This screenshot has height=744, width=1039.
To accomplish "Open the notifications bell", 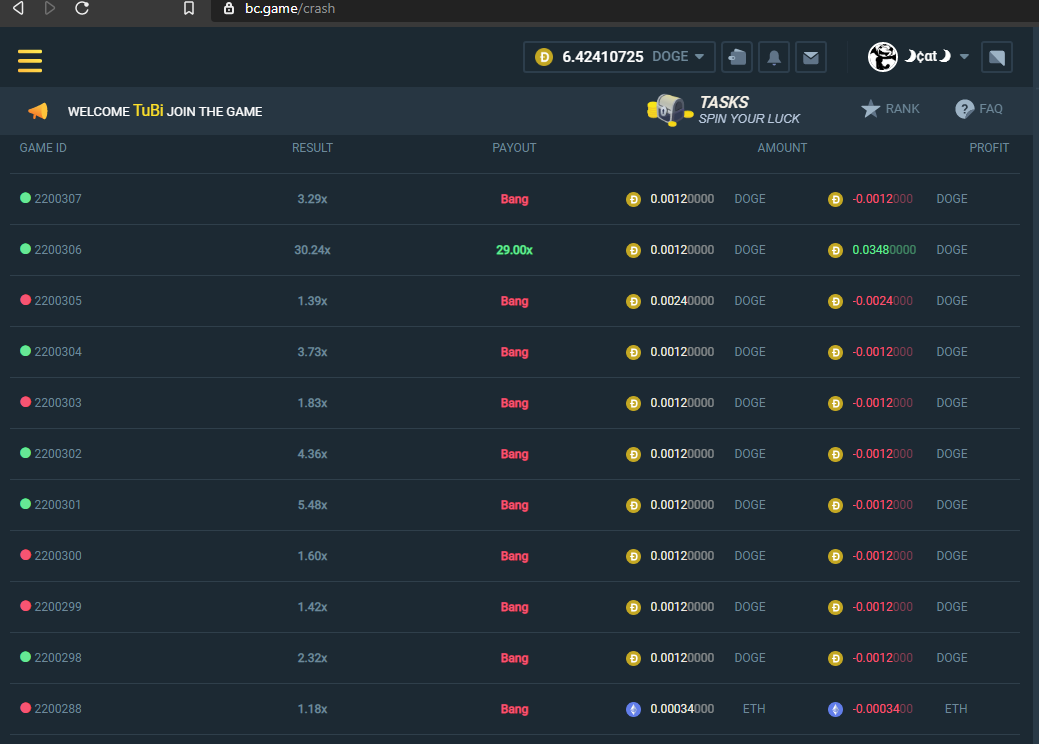I will (x=774, y=57).
